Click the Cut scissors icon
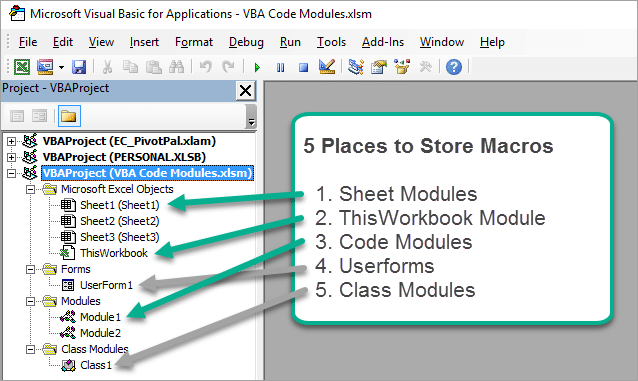The height and width of the screenshot is (381, 638). pyautogui.click(x=107, y=67)
